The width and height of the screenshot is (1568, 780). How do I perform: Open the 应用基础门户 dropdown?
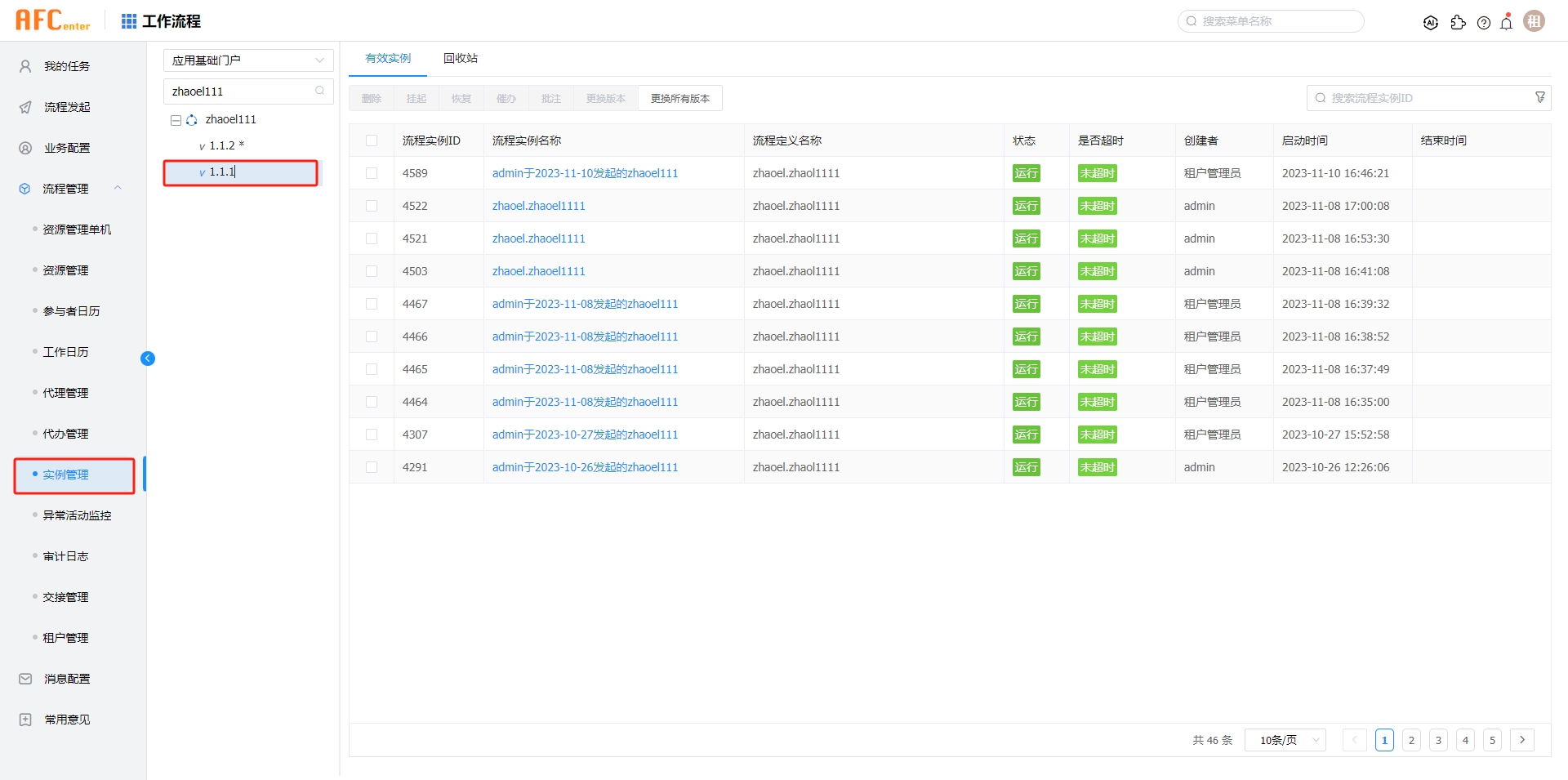247,60
